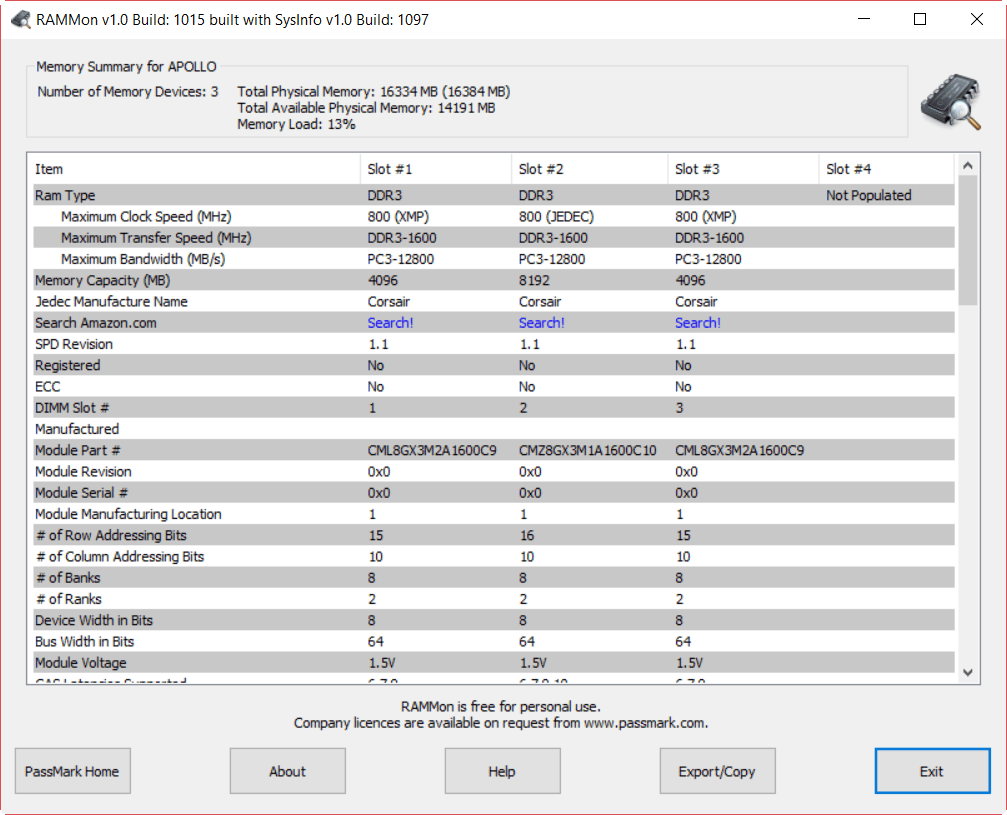Minimize the RAMMon window
Viewport: 1007px width, 815px height.
coord(864,19)
